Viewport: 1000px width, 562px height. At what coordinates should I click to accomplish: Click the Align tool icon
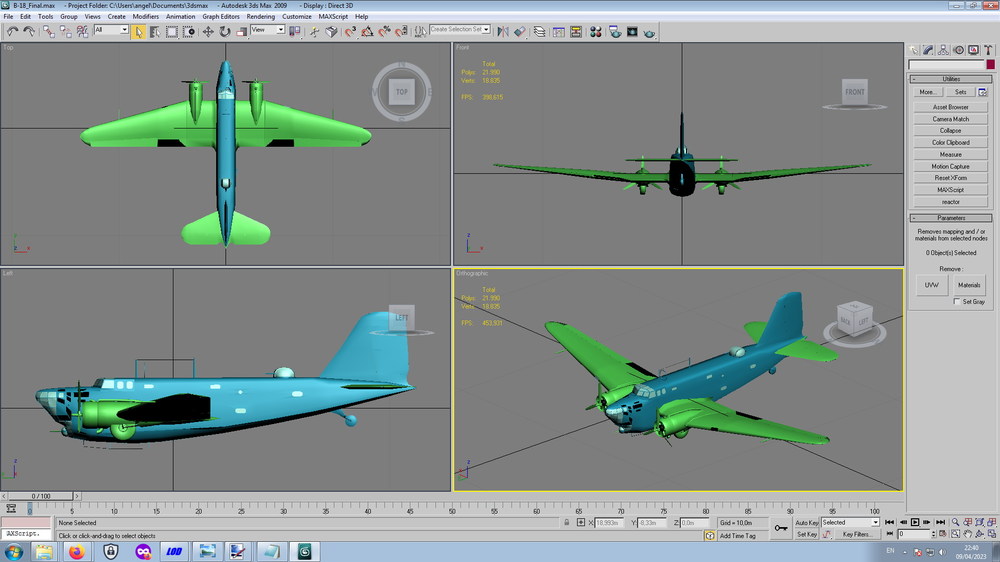click(520, 31)
